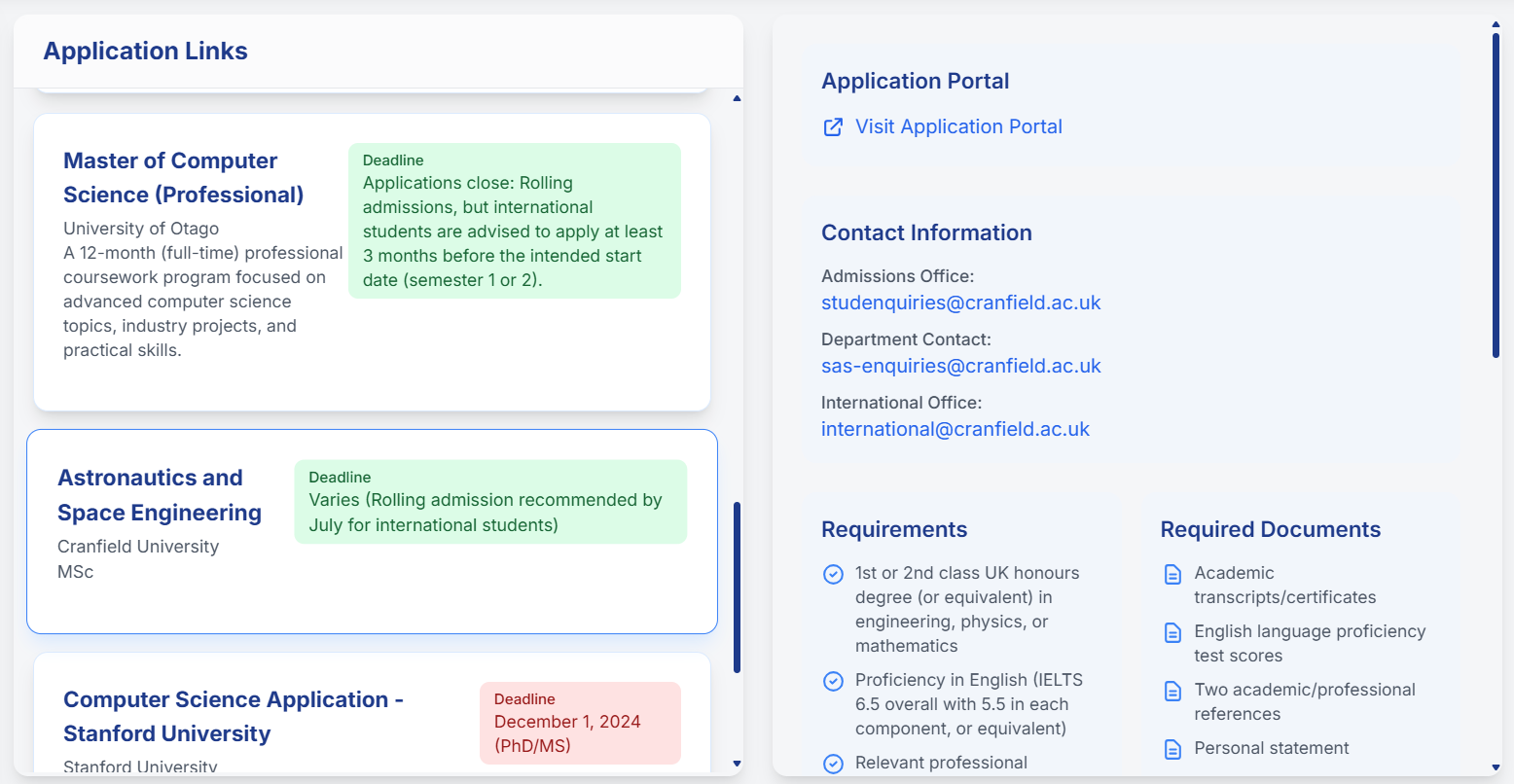Click the up arrow of details panel scrollbar

pos(1496,24)
